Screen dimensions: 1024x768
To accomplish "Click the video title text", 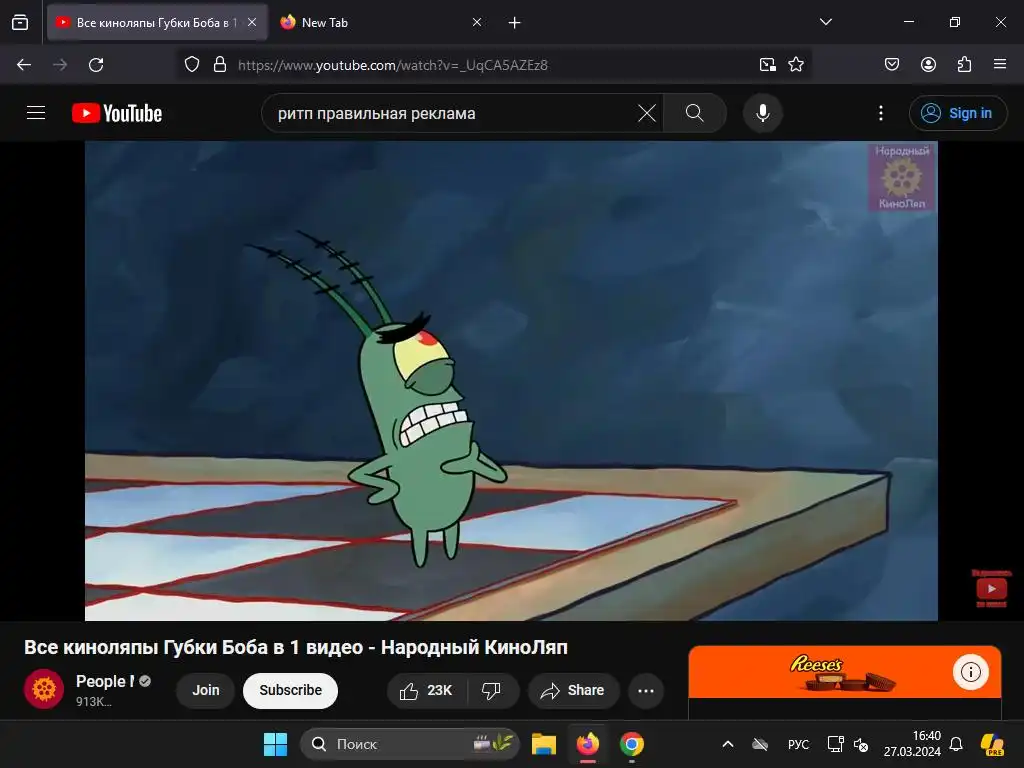I will 296,647.
